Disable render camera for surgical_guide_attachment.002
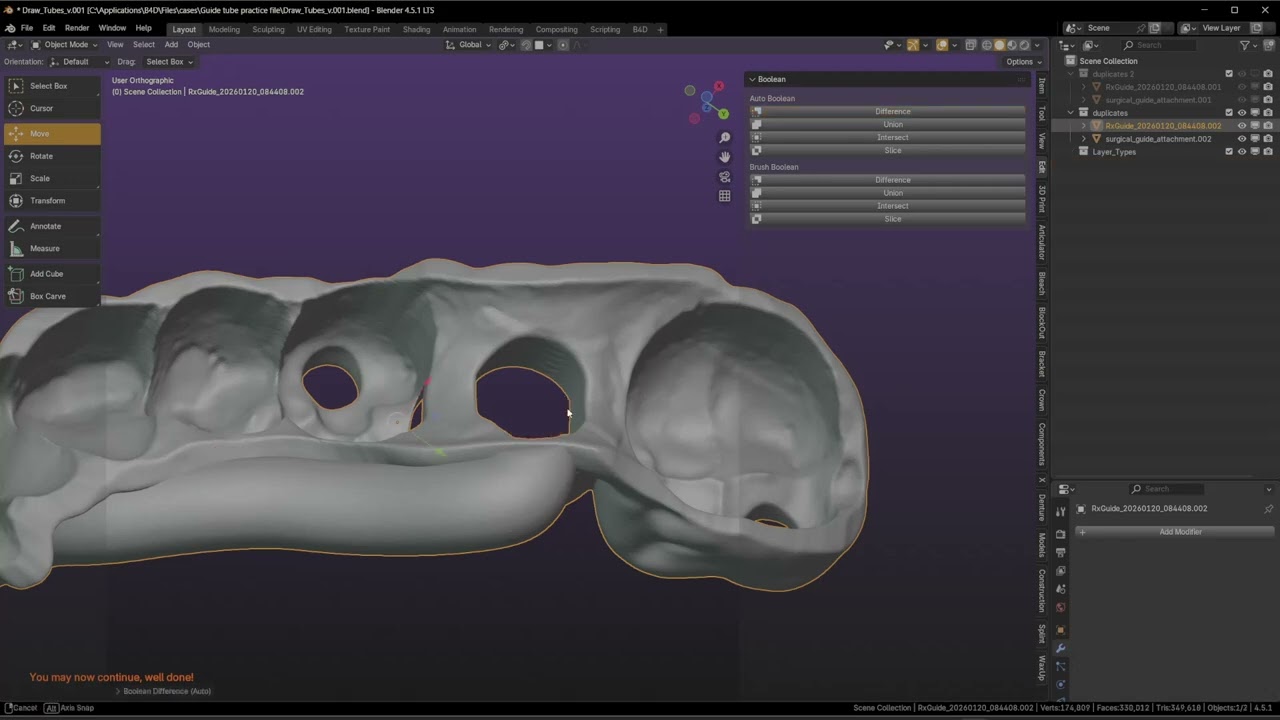Viewport: 1280px width, 720px height. [x=1268, y=139]
